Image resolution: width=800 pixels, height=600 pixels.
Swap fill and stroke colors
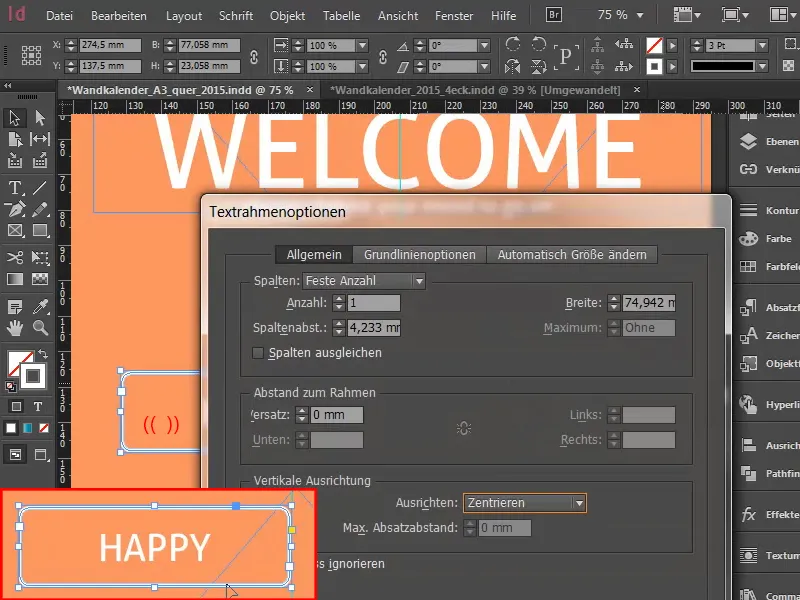[42, 354]
